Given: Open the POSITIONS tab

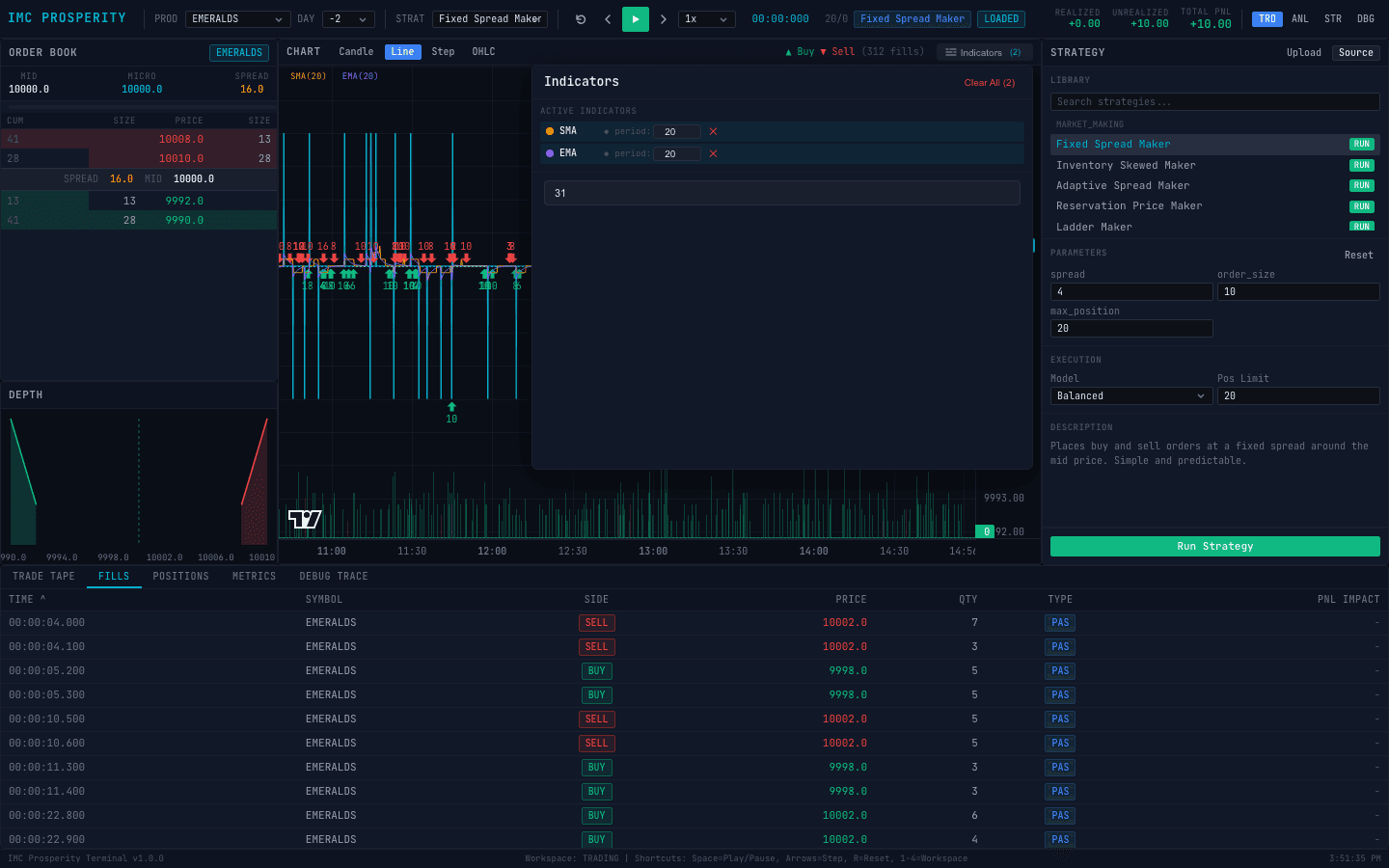Looking at the screenshot, I should tap(180, 577).
